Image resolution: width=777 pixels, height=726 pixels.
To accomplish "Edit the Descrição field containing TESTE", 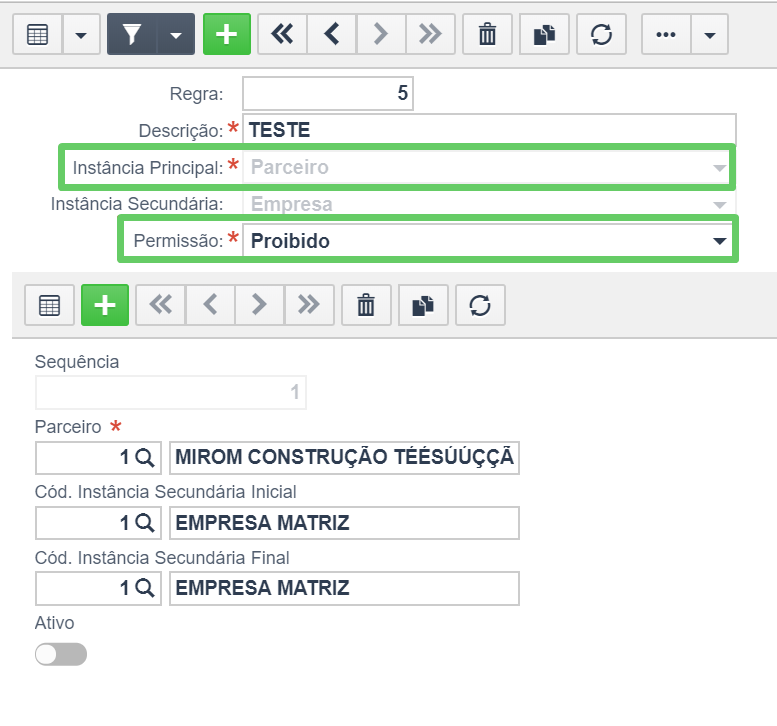I will coord(489,130).
